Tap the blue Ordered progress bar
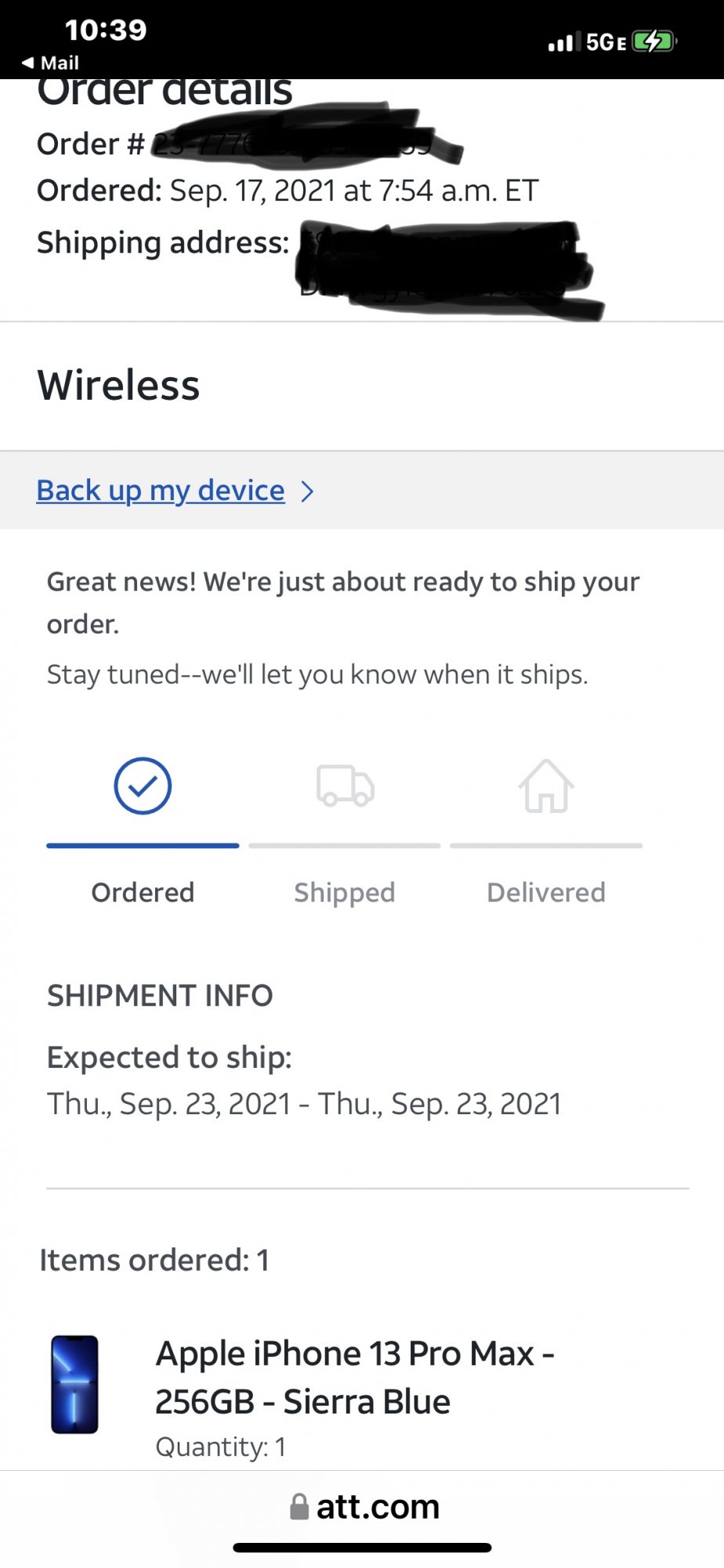The height and width of the screenshot is (1568, 724). [143, 846]
